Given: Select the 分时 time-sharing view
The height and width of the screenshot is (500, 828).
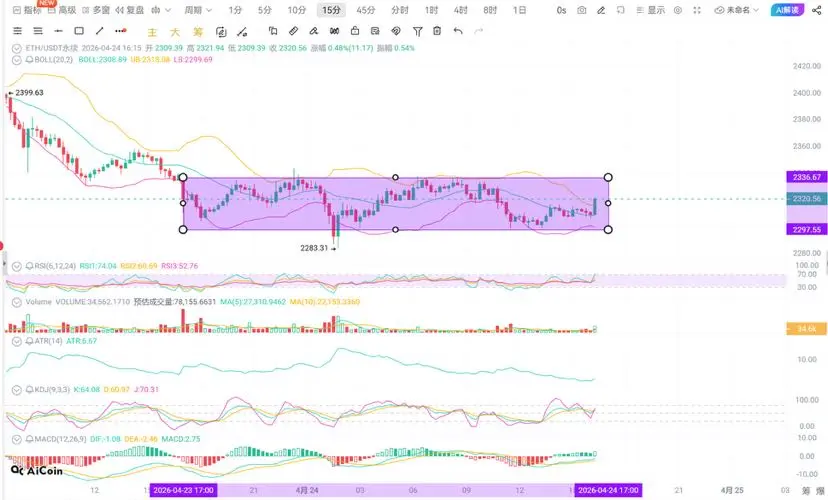Looking at the screenshot, I should click(x=400, y=10).
